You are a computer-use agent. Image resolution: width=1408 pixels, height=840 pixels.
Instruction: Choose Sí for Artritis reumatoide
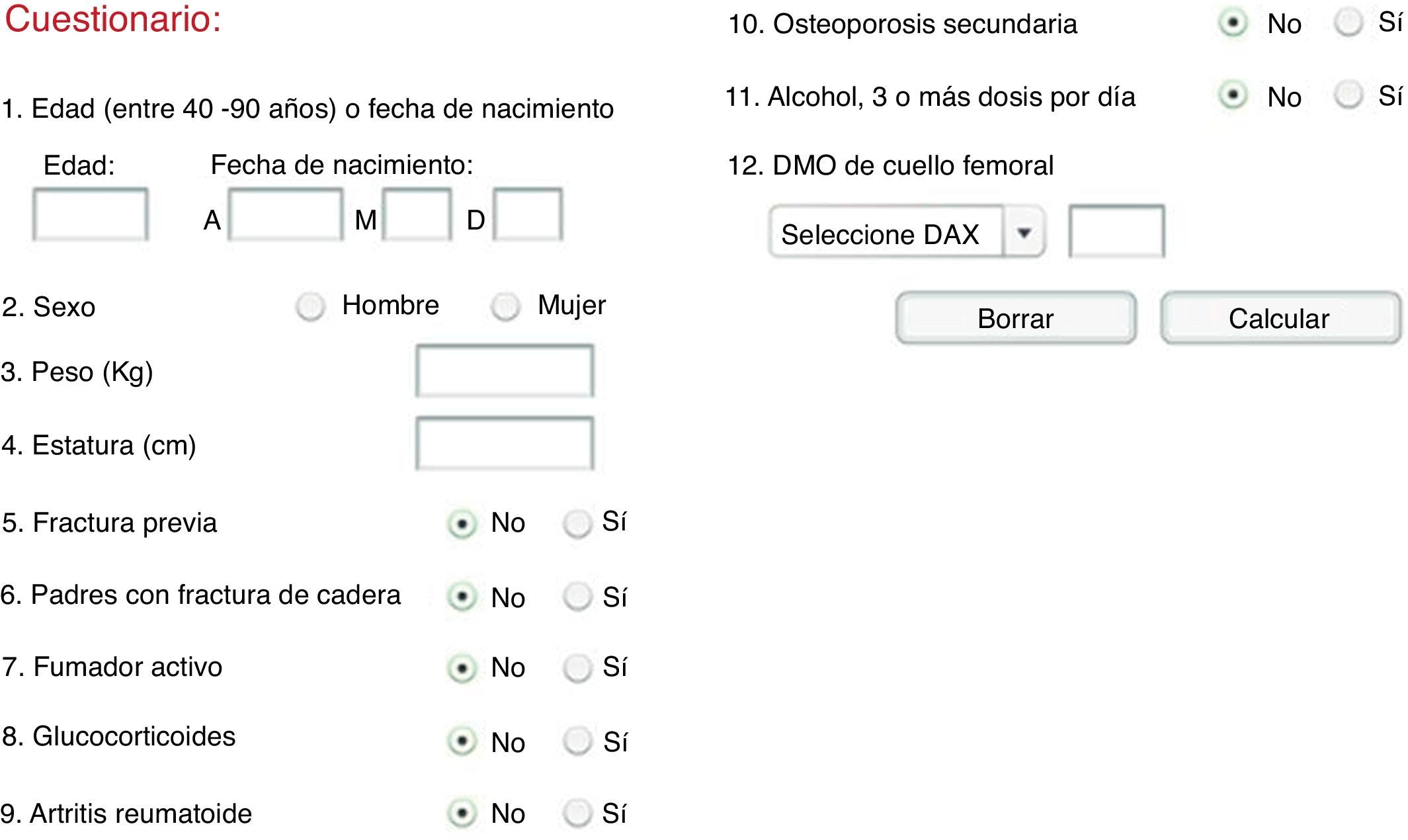(577, 813)
